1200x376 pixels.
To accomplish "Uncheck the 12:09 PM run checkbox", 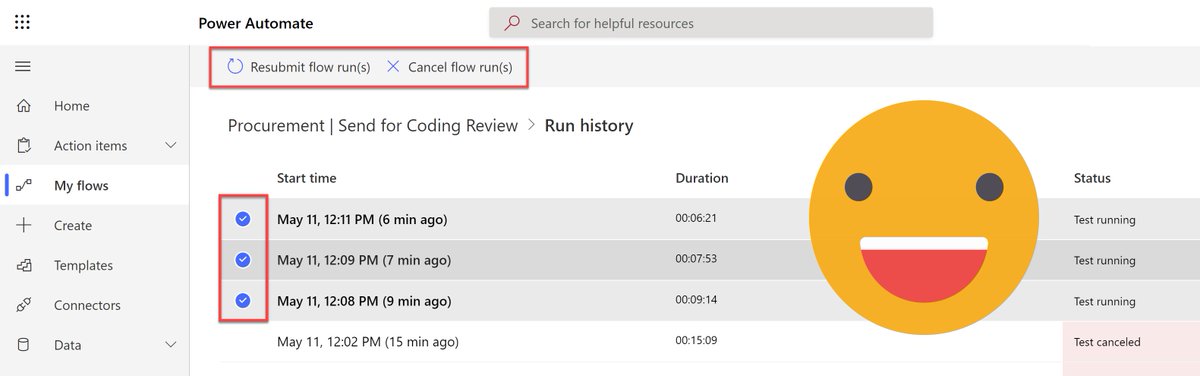I will 243,260.
